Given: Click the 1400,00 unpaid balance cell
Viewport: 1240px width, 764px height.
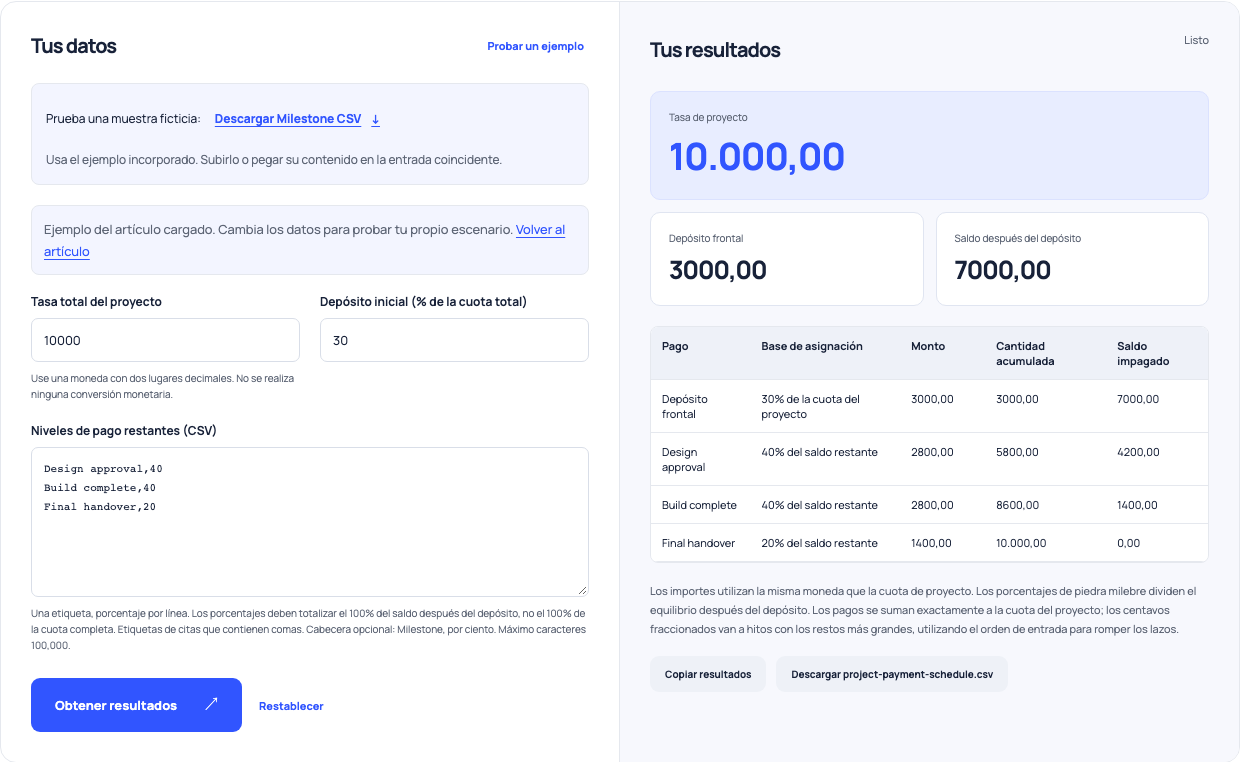Looking at the screenshot, I should pos(1137,505).
